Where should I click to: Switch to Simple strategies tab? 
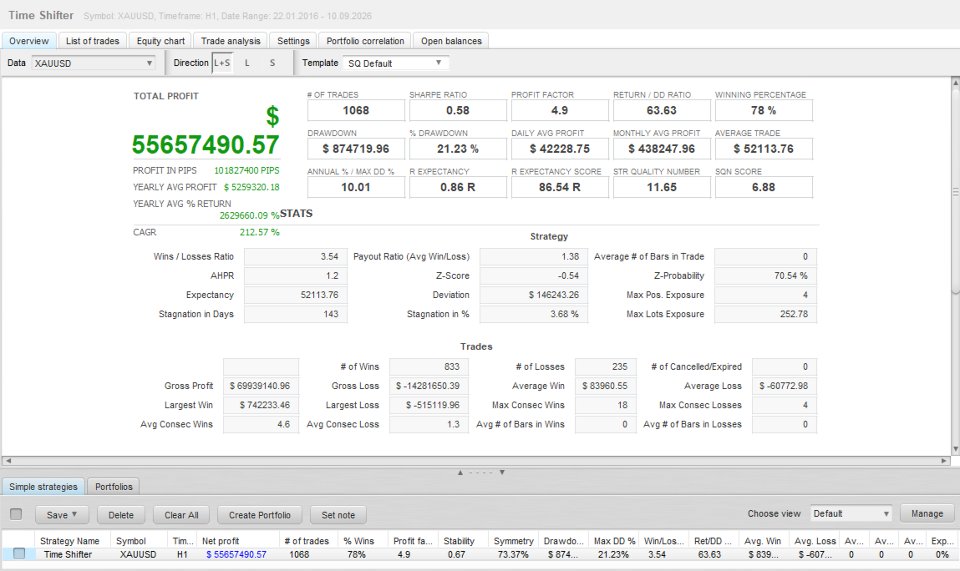click(43, 487)
